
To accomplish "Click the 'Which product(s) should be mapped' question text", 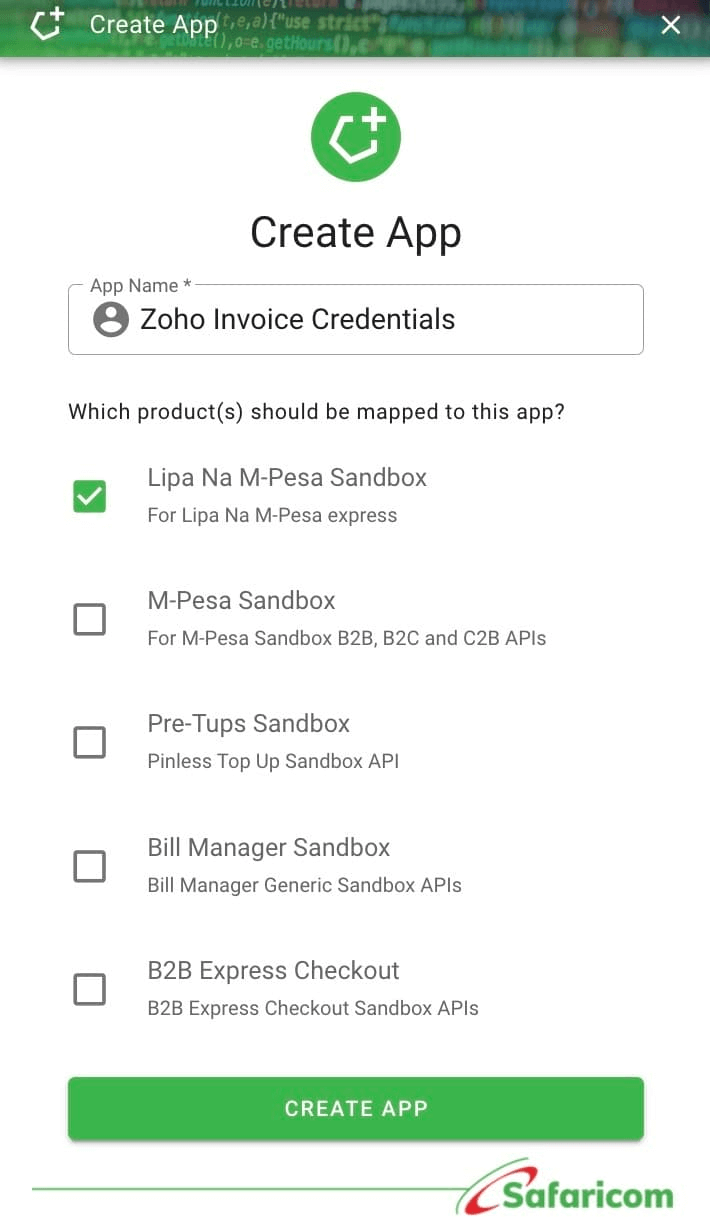I will point(316,412).
